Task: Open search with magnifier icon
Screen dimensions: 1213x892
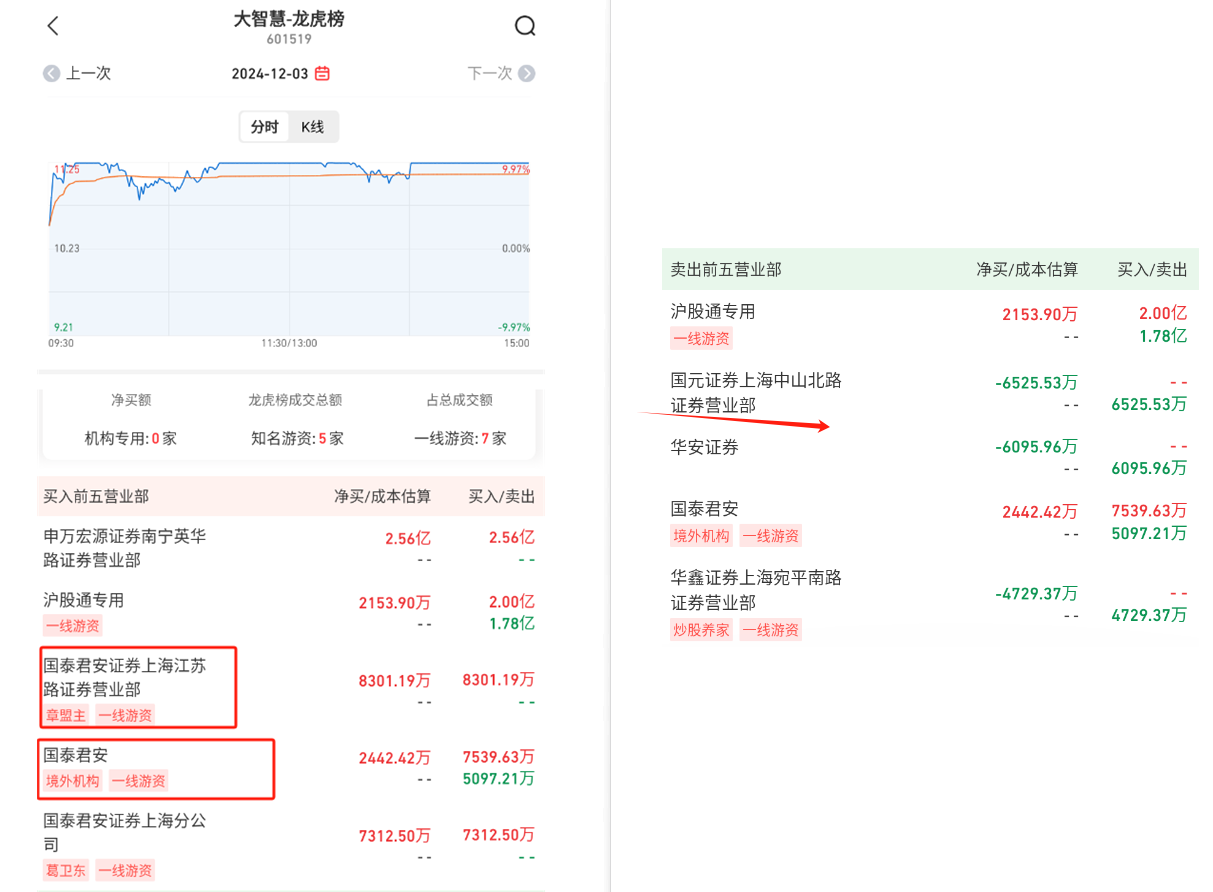Action: [x=525, y=27]
